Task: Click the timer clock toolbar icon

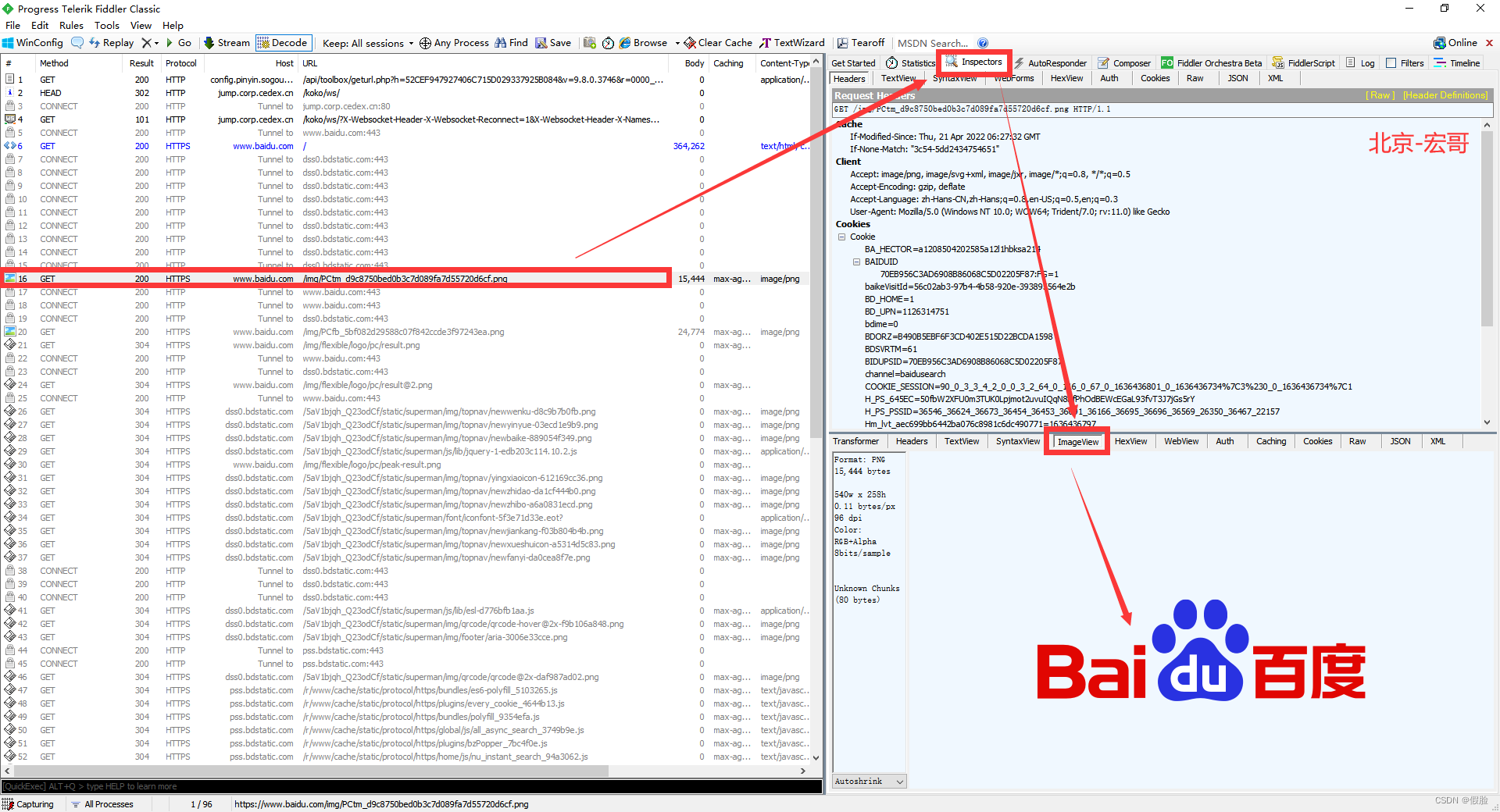Action: [608, 43]
